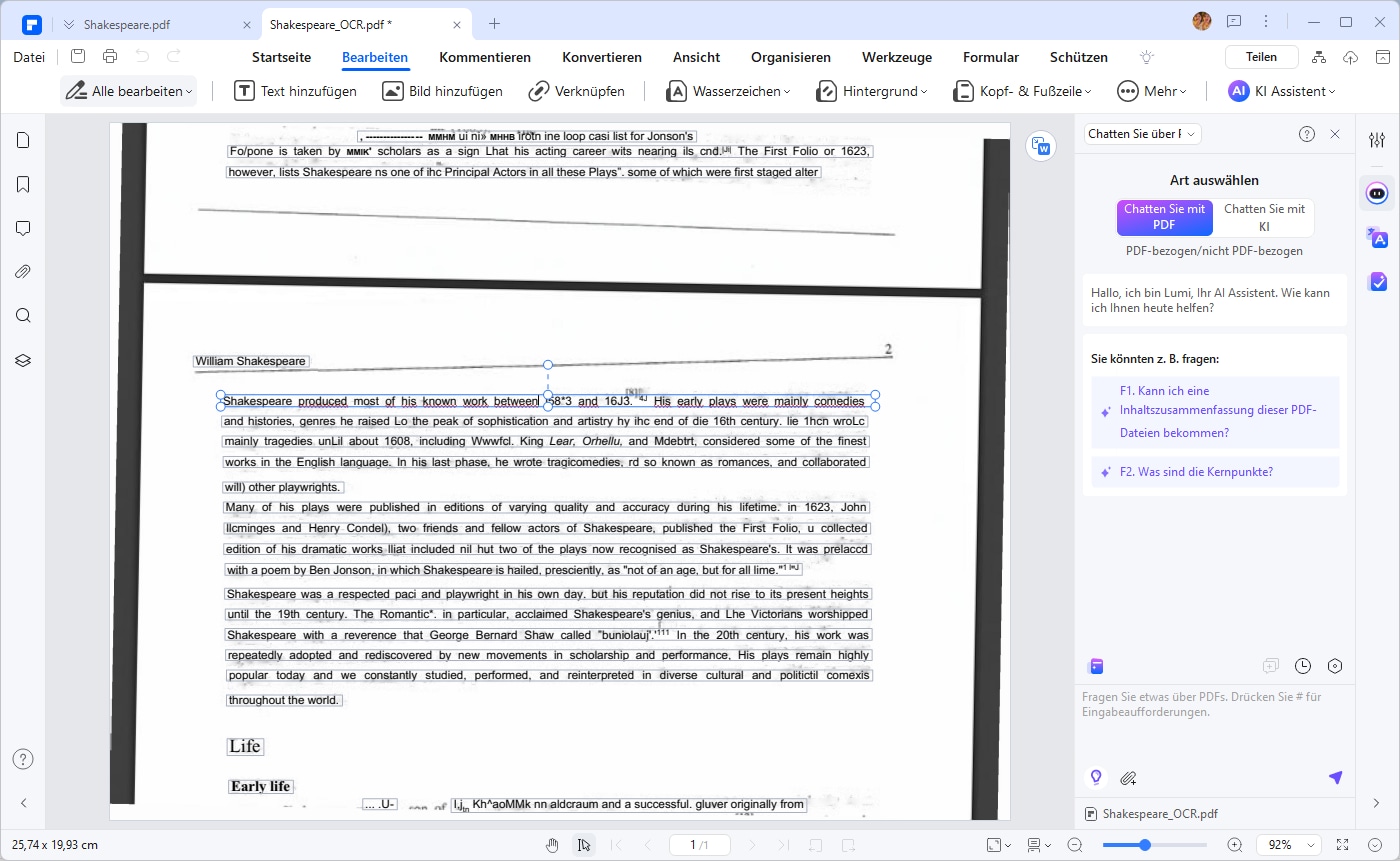
Task: Click the lightbulb tips icon in ribbon
Action: click(1147, 57)
